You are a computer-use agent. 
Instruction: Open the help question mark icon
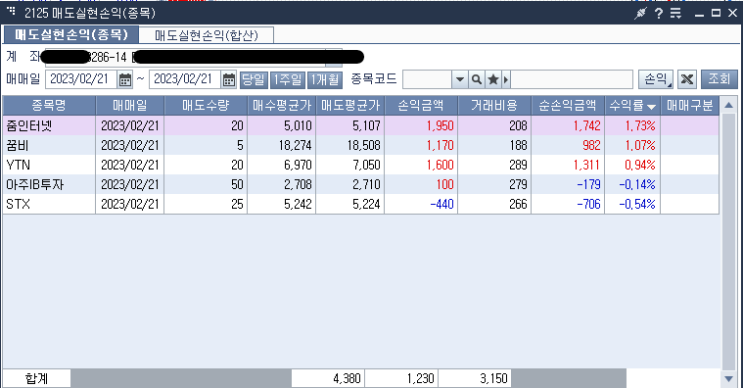click(x=659, y=13)
